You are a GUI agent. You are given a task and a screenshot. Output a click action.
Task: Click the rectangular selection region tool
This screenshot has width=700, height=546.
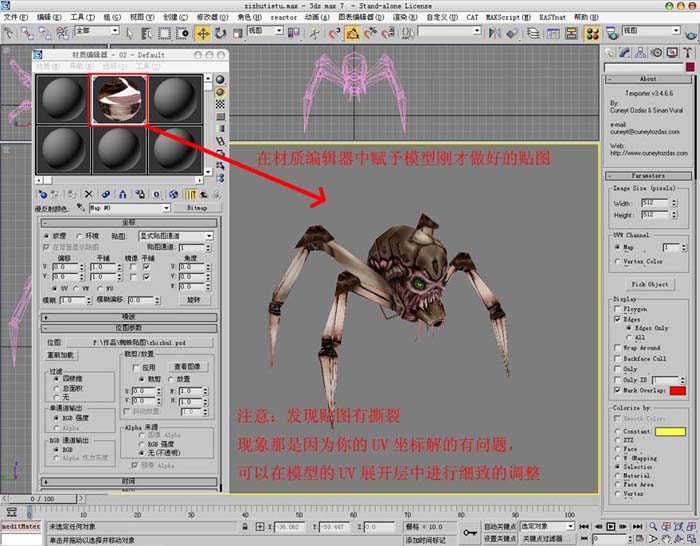164,33
